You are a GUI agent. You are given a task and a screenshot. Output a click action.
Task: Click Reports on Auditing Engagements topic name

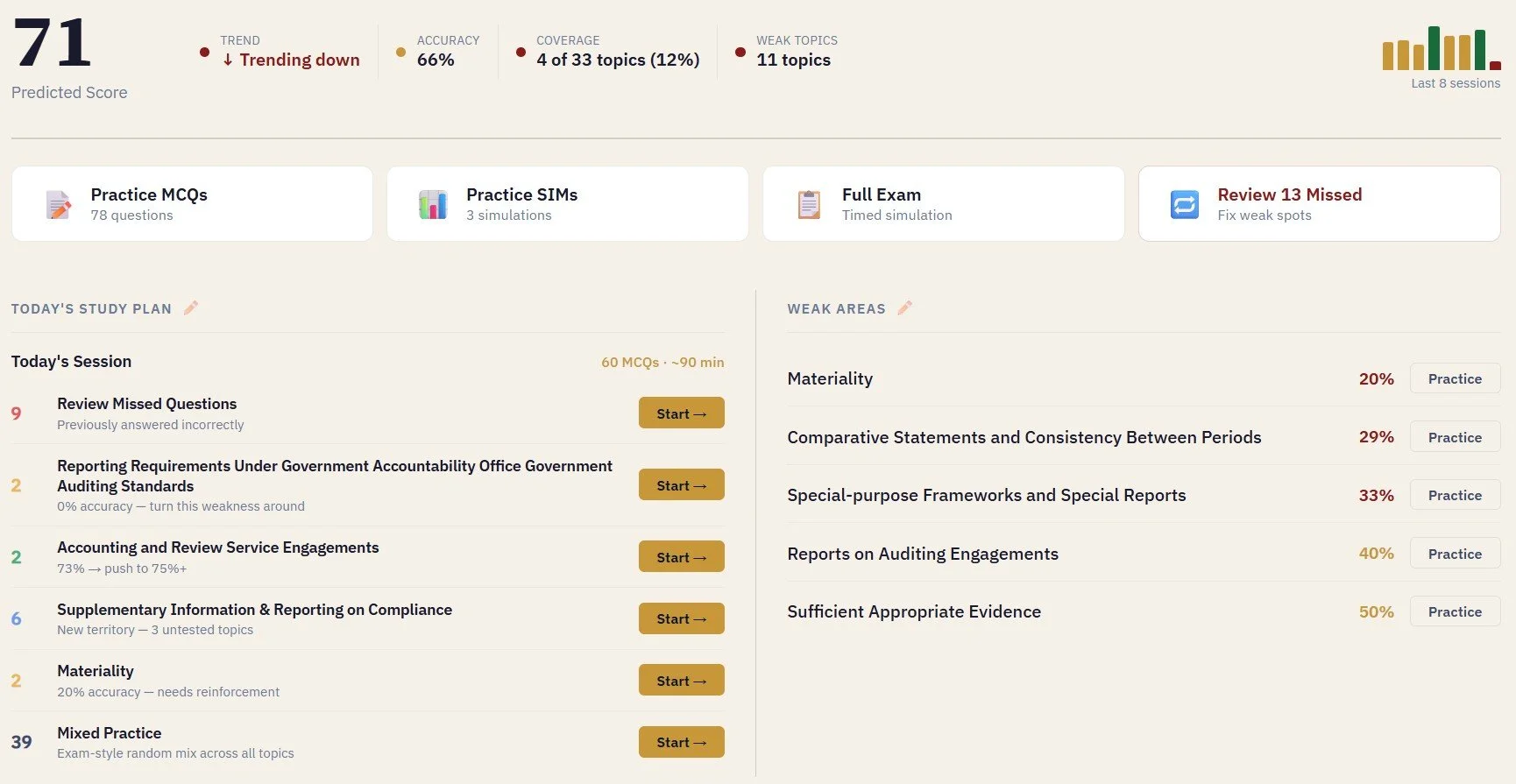click(923, 554)
